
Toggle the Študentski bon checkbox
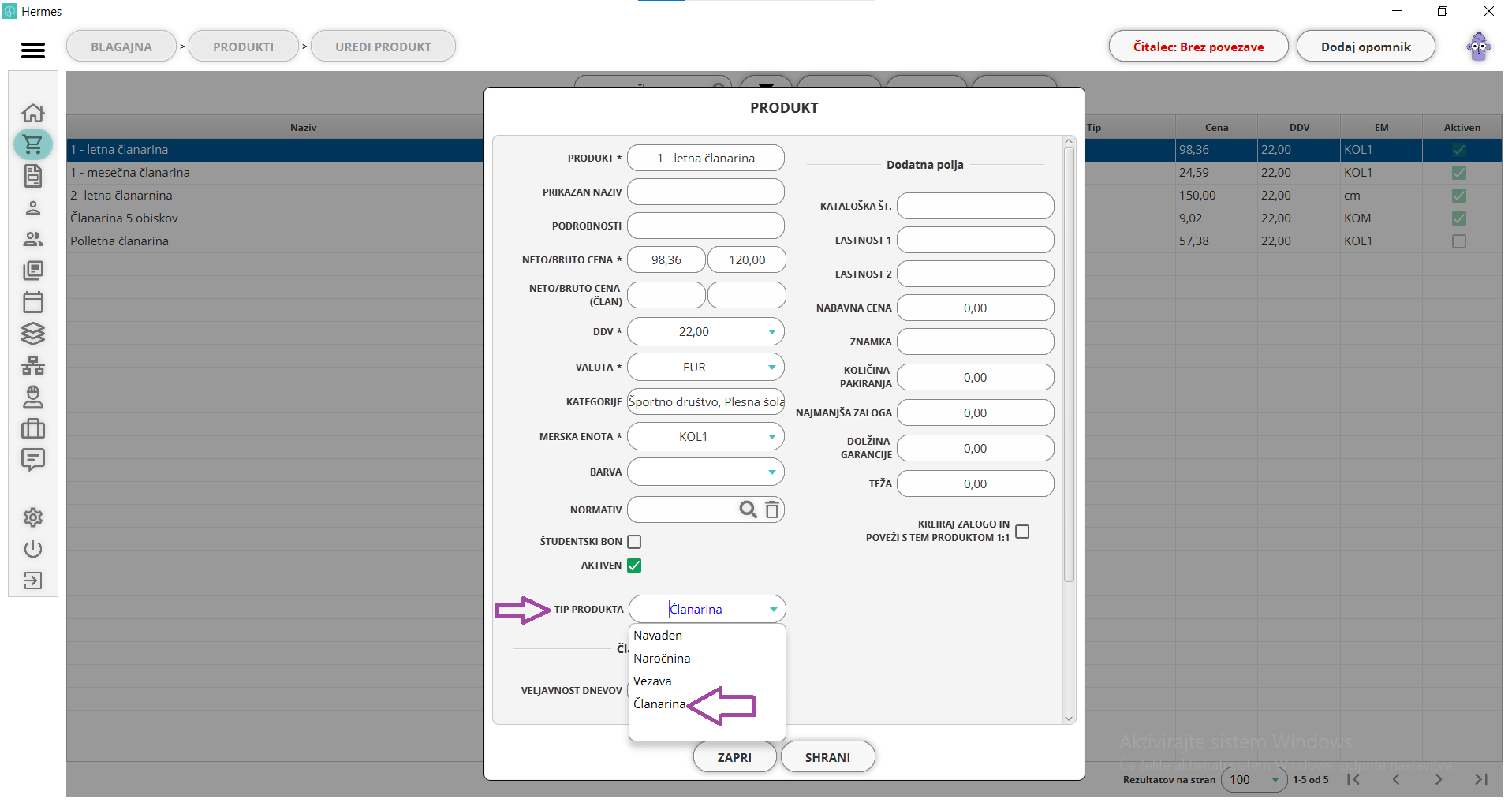click(634, 542)
